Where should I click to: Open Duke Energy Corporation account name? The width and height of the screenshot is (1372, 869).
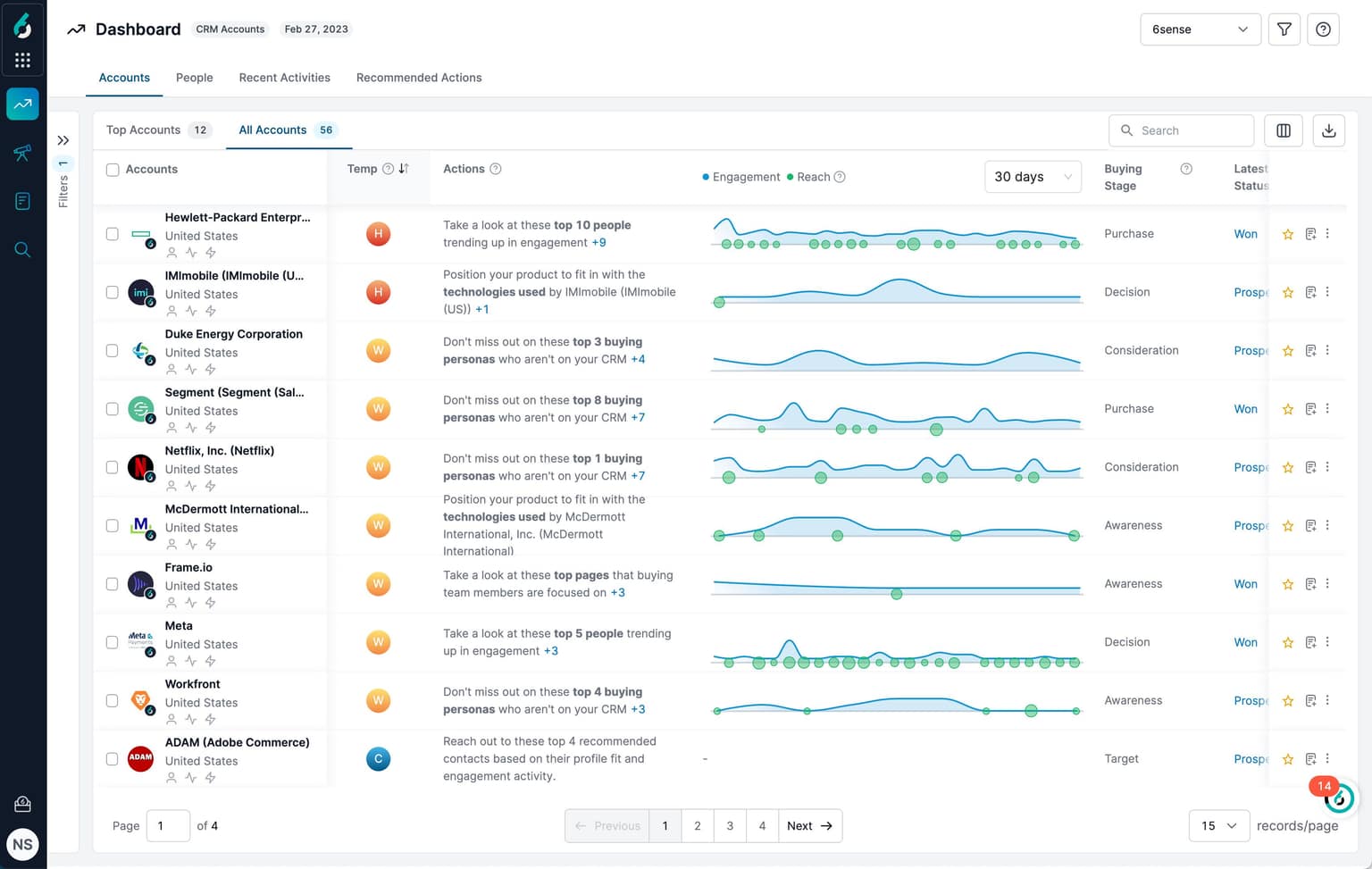pos(234,334)
